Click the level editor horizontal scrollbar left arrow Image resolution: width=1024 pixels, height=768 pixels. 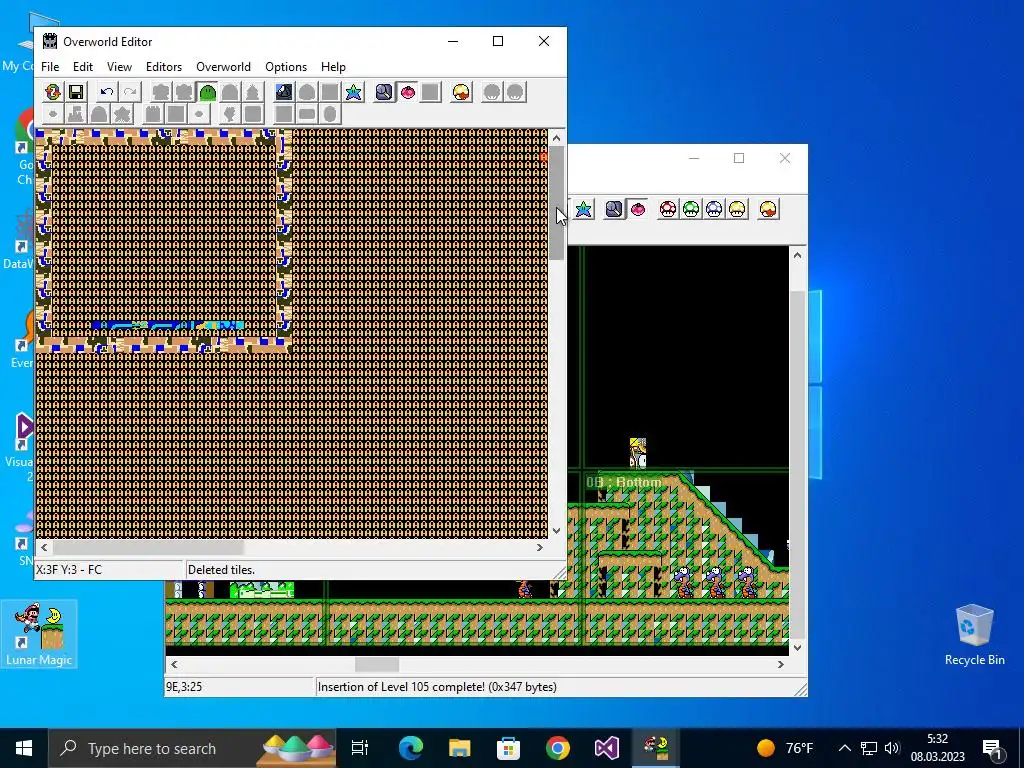pyautogui.click(x=174, y=664)
